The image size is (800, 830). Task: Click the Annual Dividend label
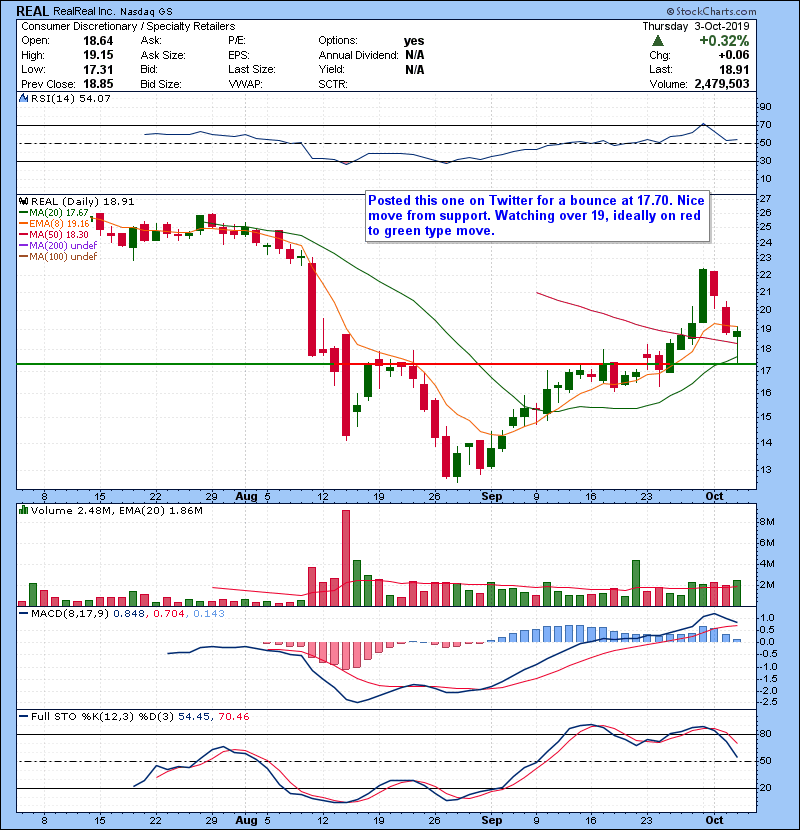[x=358, y=55]
